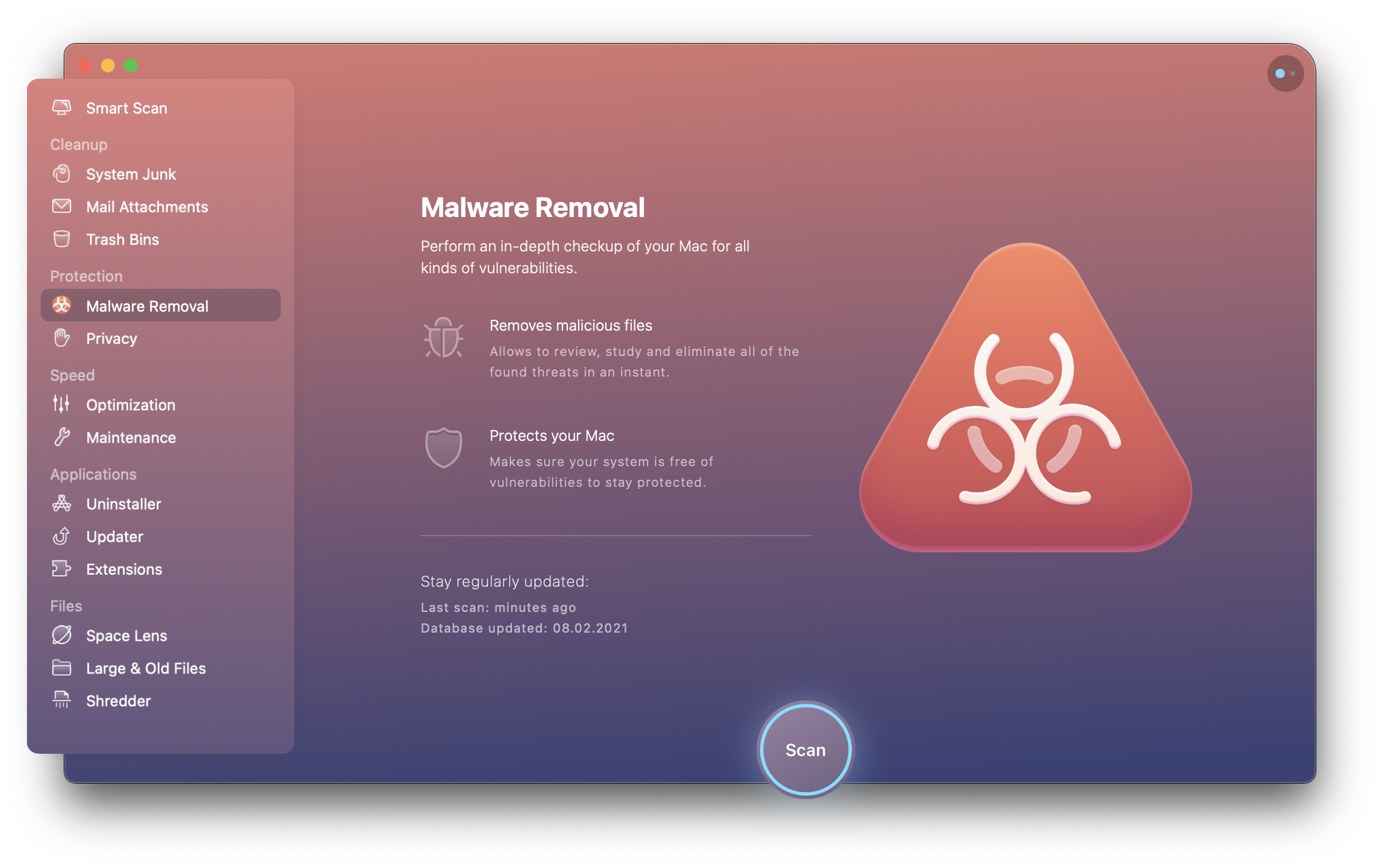Click the System Junk cleanup icon
Screen dimensions: 1380x868
point(62,174)
